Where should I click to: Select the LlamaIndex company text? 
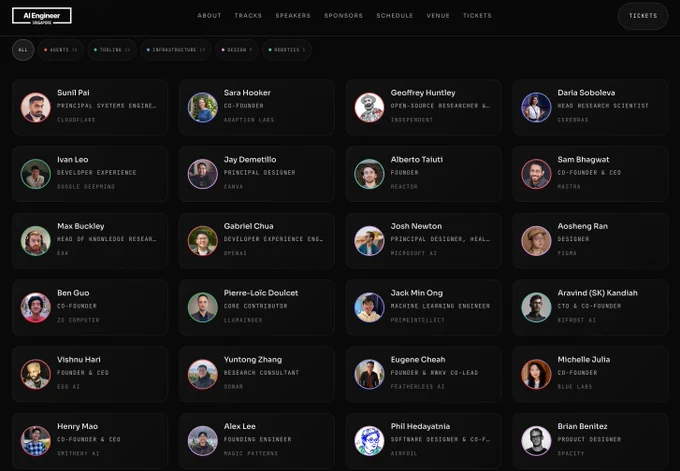coord(243,320)
